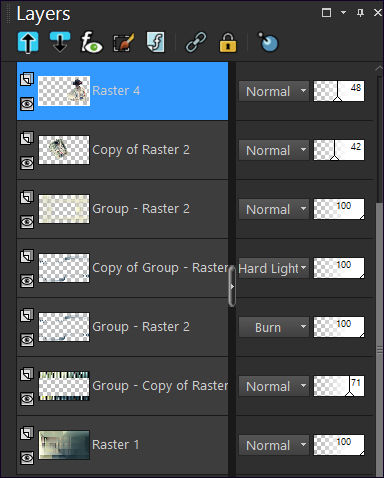Click the chain link layers icon
The width and height of the screenshot is (384, 478).
click(x=196, y=42)
